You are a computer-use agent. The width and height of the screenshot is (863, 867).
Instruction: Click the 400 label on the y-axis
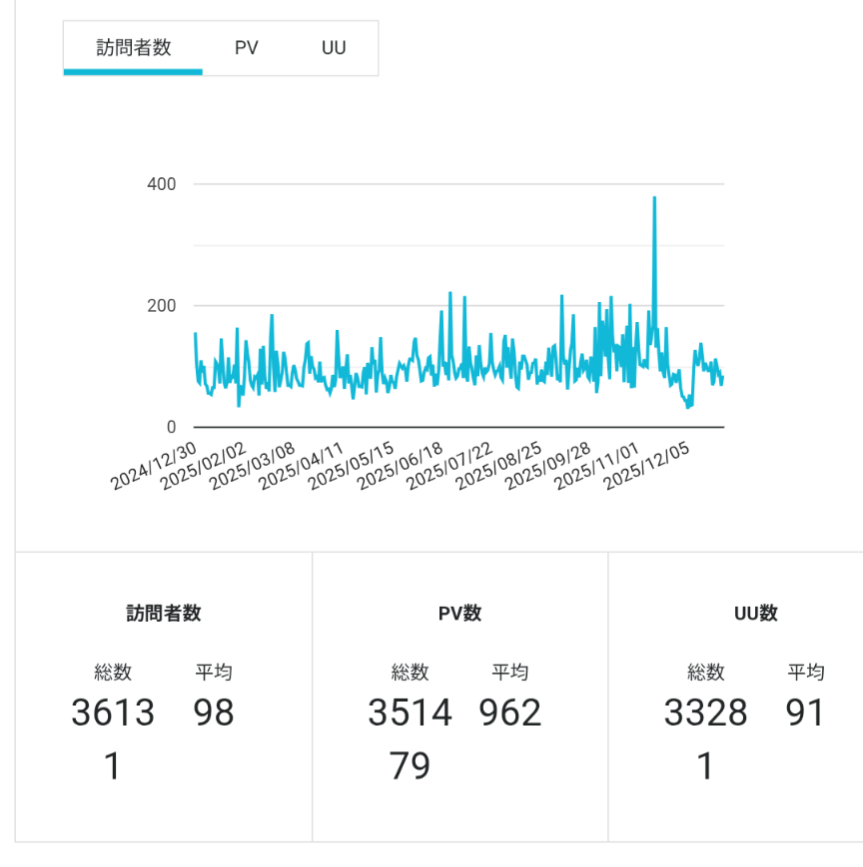pyautogui.click(x=161, y=184)
